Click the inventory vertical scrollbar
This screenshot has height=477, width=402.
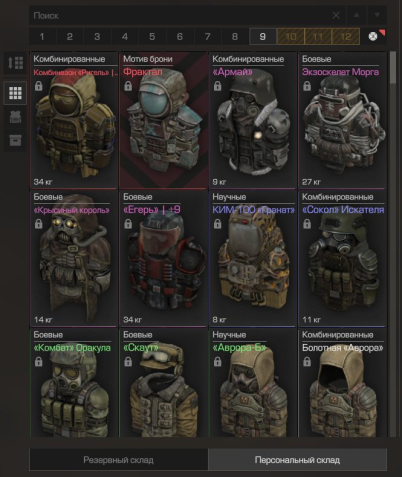pyautogui.click(x=393, y=244)
